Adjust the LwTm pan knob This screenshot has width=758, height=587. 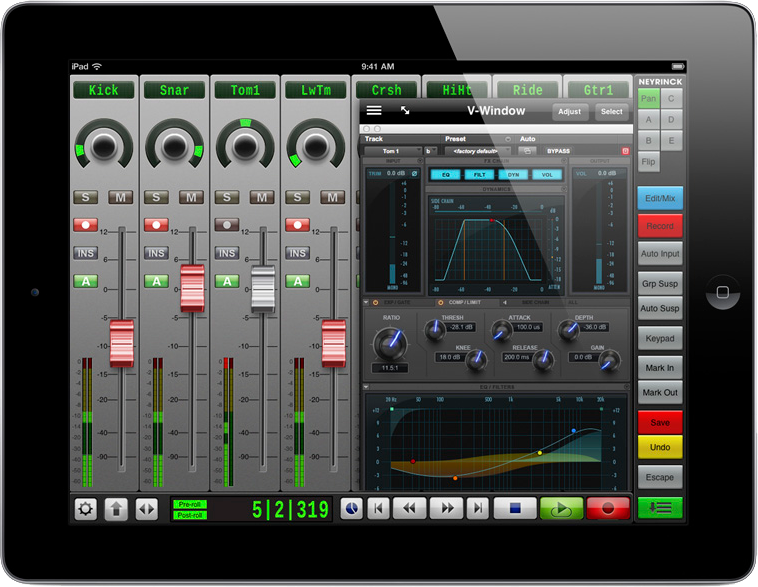click(316, 145)
